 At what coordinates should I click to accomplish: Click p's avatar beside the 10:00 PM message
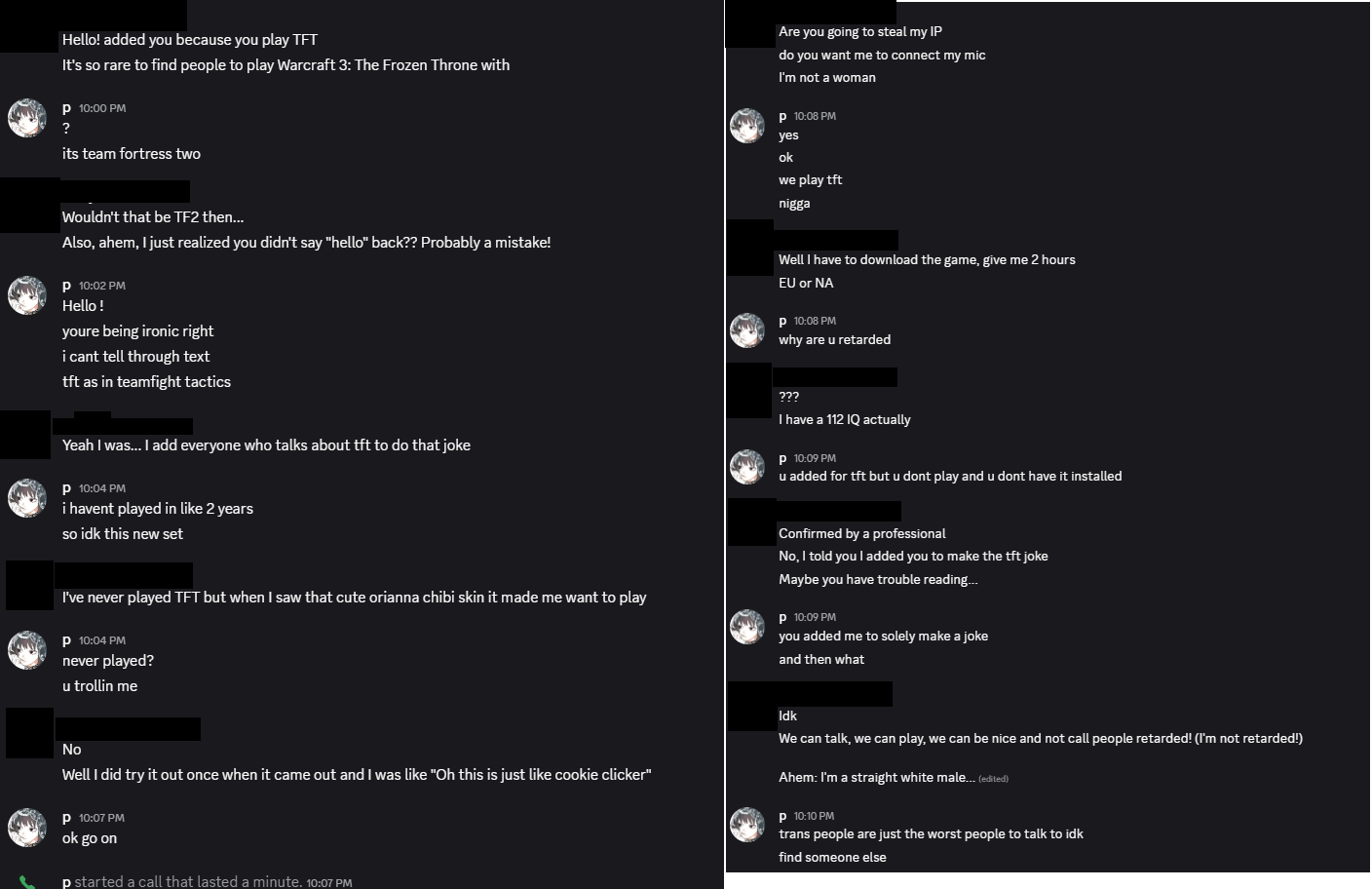(x=27, y=118)
